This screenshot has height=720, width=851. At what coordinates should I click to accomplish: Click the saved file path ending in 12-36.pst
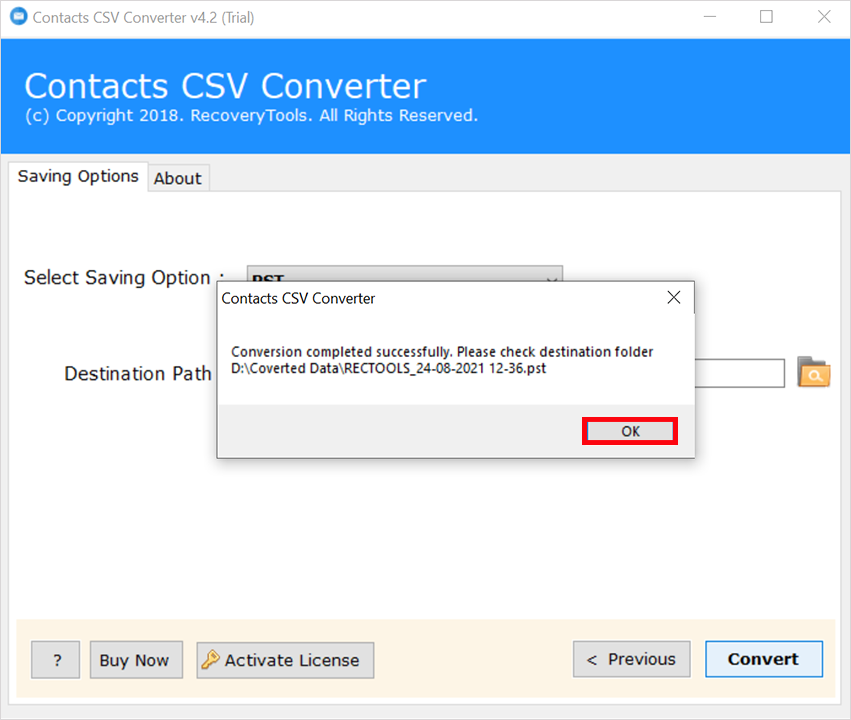(x=389, y=368)
